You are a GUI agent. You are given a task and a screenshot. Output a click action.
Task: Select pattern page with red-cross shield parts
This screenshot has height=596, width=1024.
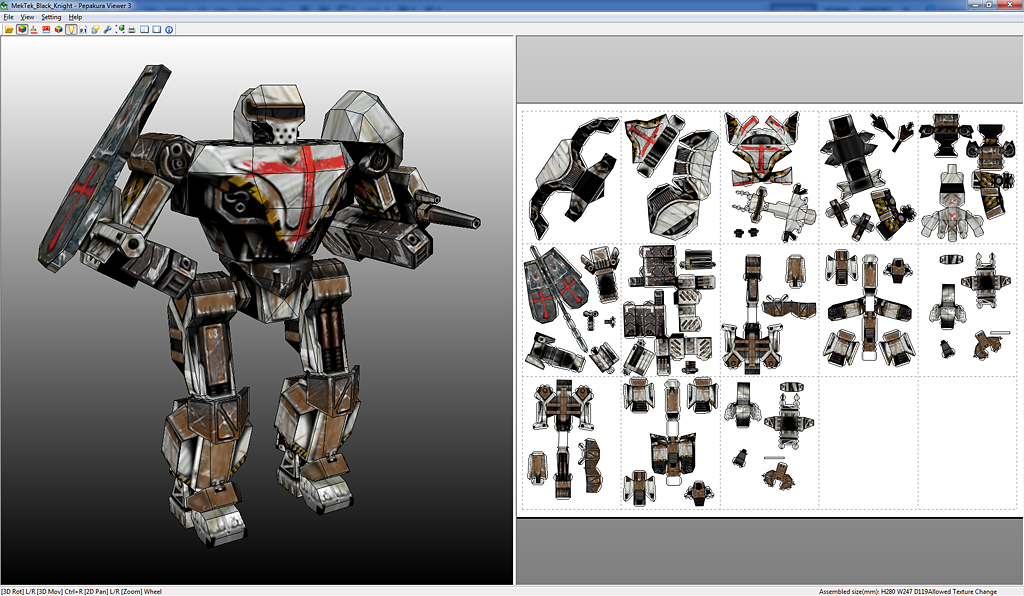572,309
